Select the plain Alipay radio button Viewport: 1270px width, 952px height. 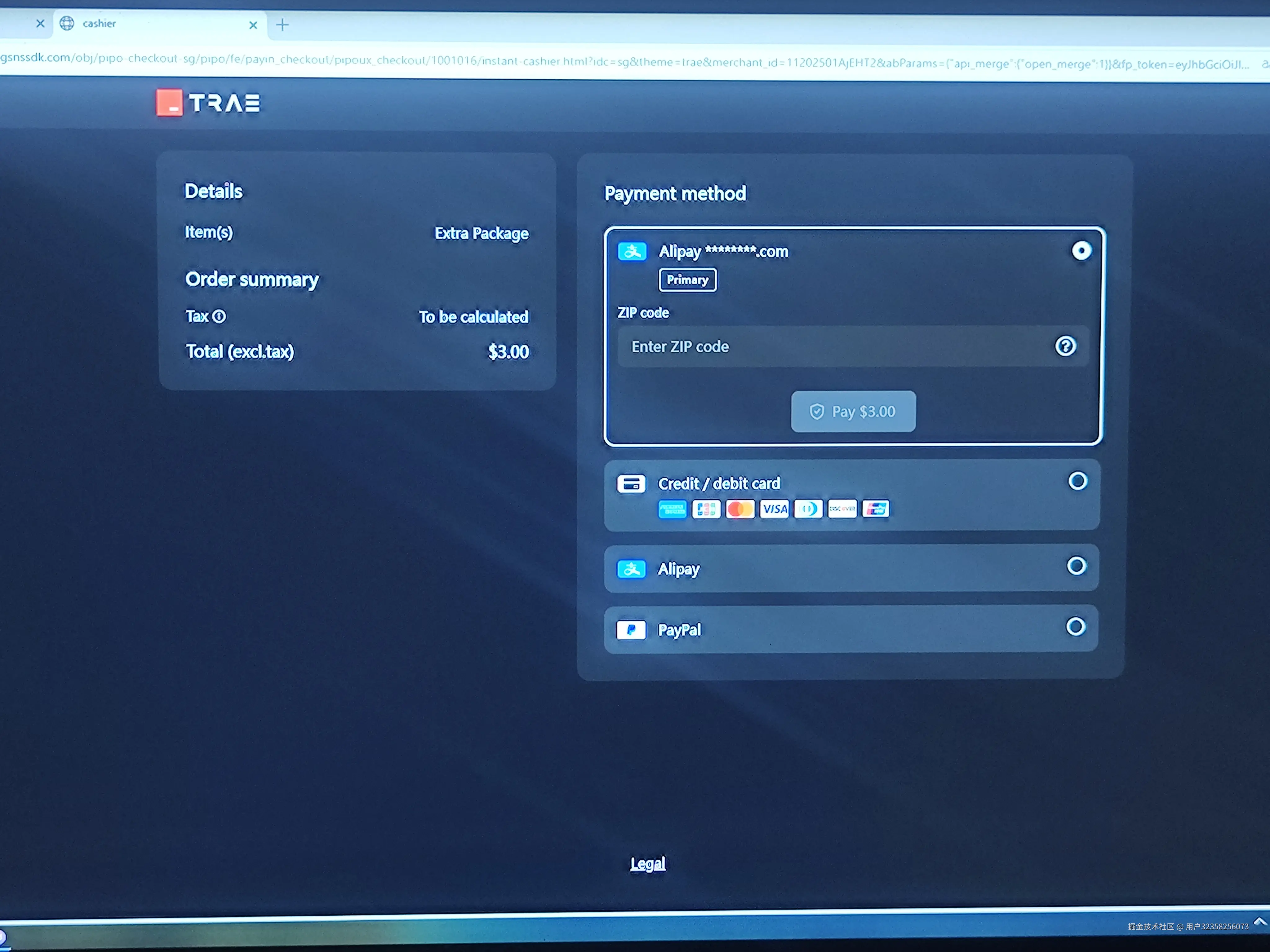(x=1077, y=566)
